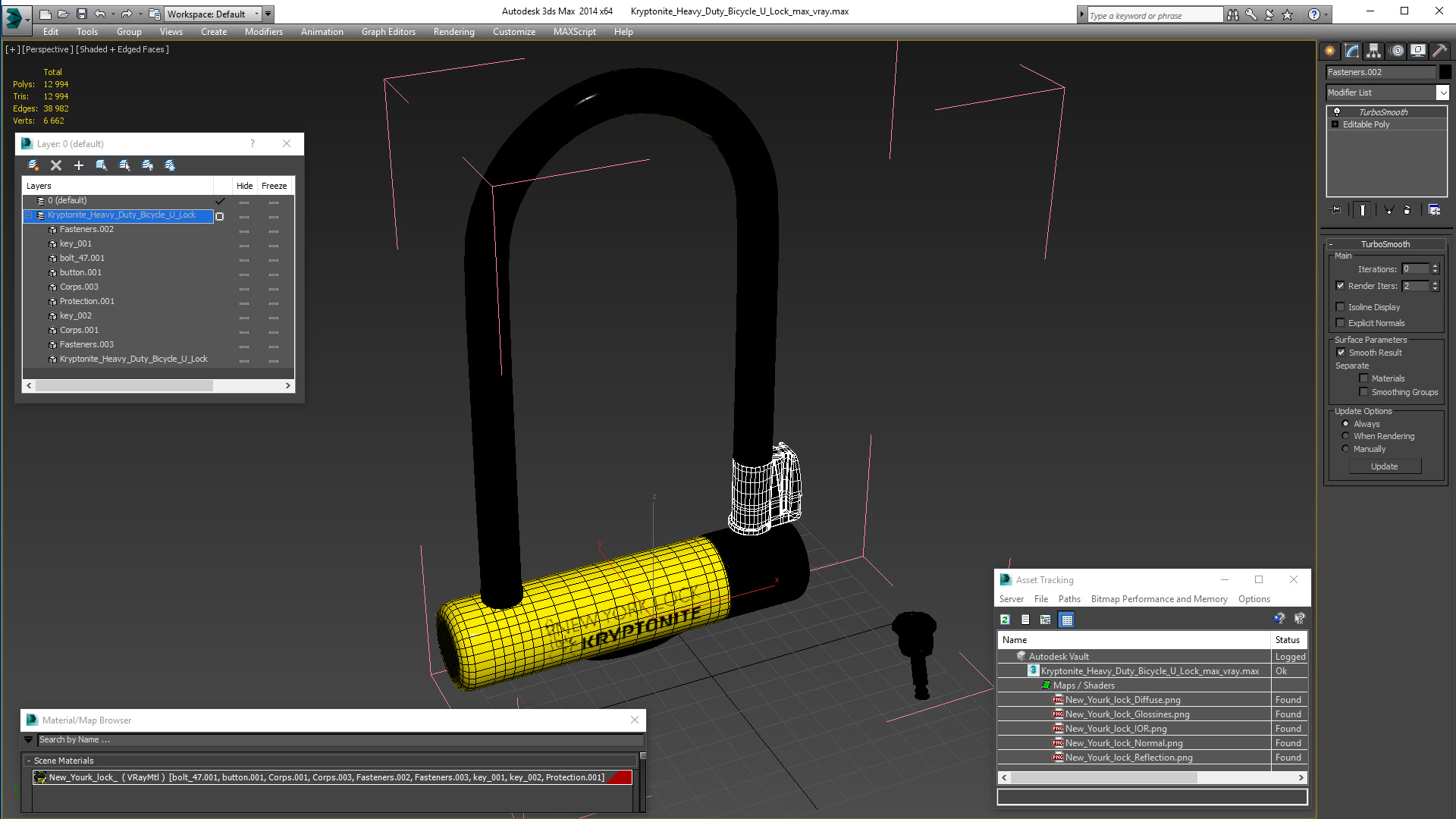Toggle Show End Result icon
Image resolution: width=1456 pixels, height=819 pixels.
1363,210
